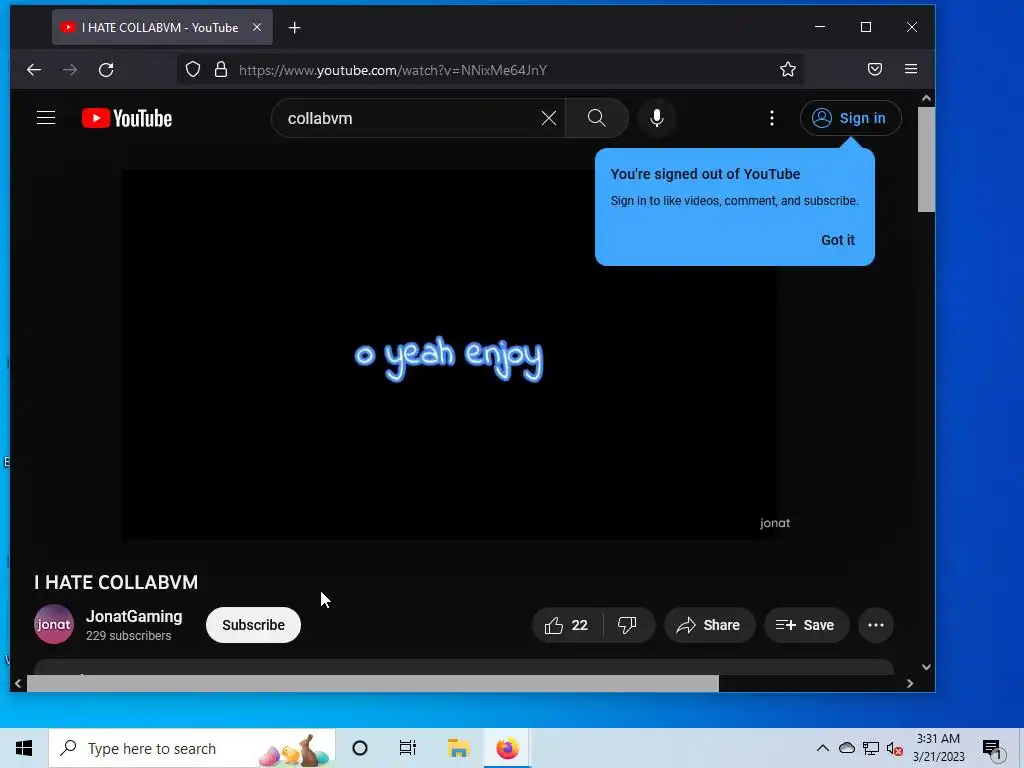Open JonatGaming channel avatar

pyautogui.click(x=54, y=624)
